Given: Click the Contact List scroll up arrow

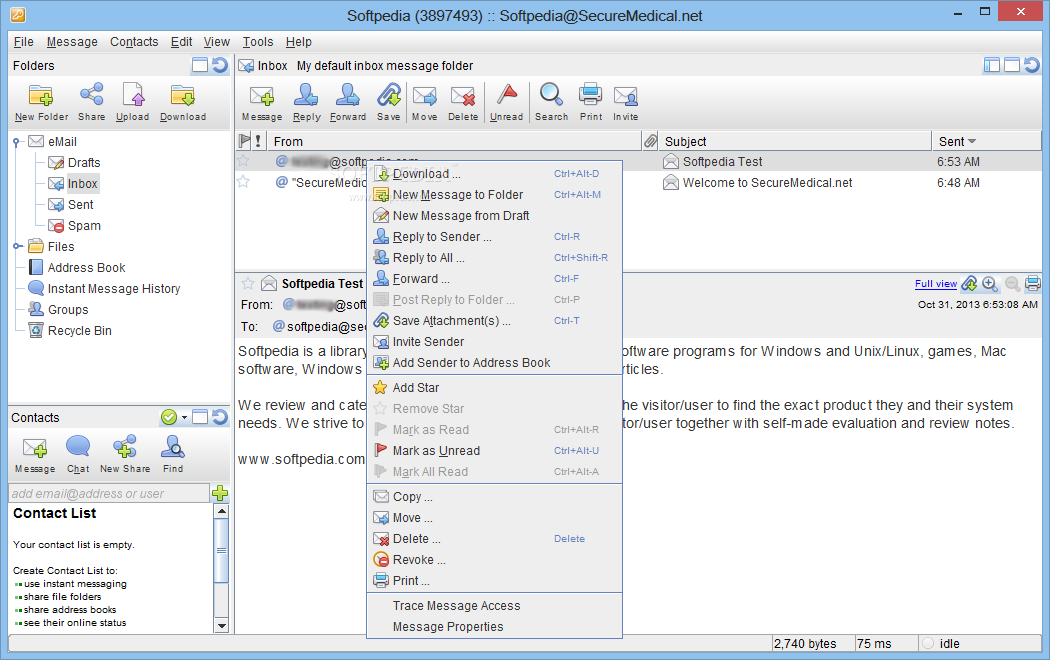Looking at the screenshot, I should 221,511.
